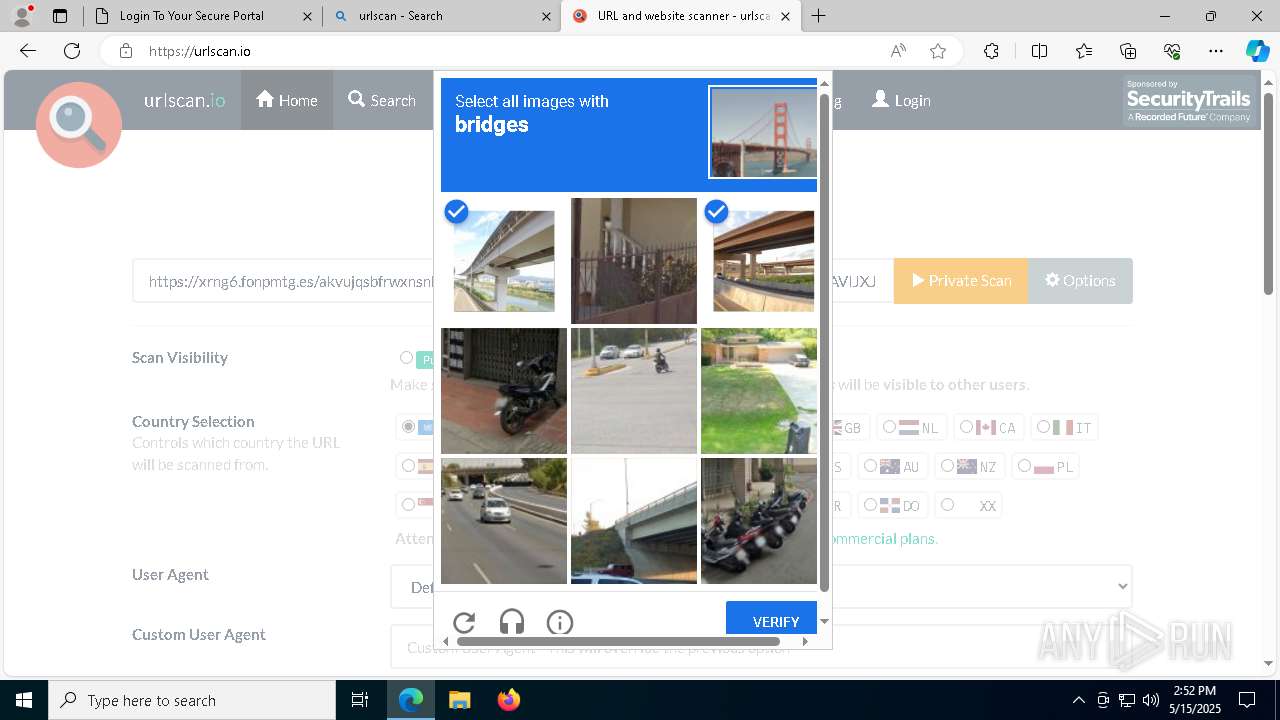The image size is (1280, 720).
Task: Open a new browser tab
Action: tap(819, 16)
